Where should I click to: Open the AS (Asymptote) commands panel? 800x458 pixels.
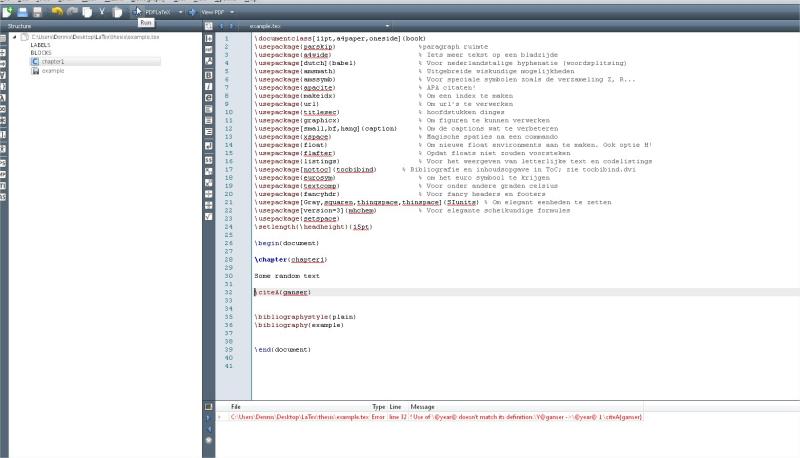point(3,197)
